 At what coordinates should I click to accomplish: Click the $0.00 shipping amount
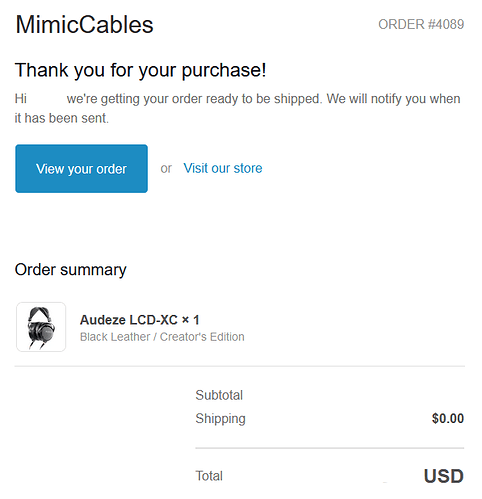(448, 418)
